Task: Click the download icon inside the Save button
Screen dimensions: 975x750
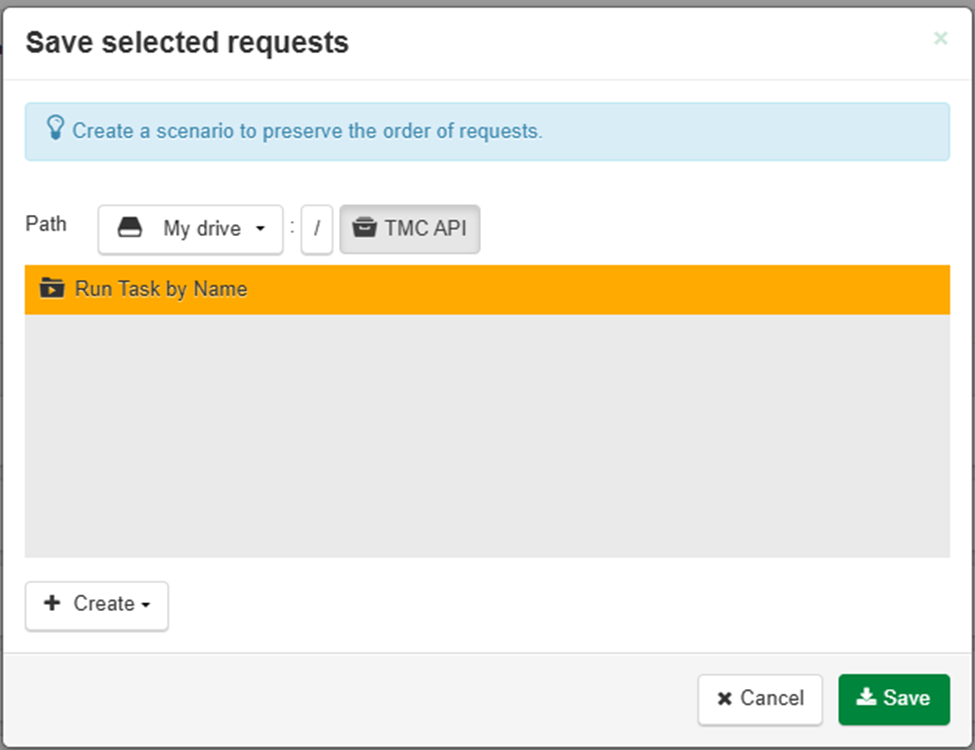Action: pyautogui.click(x=867, y=699)
